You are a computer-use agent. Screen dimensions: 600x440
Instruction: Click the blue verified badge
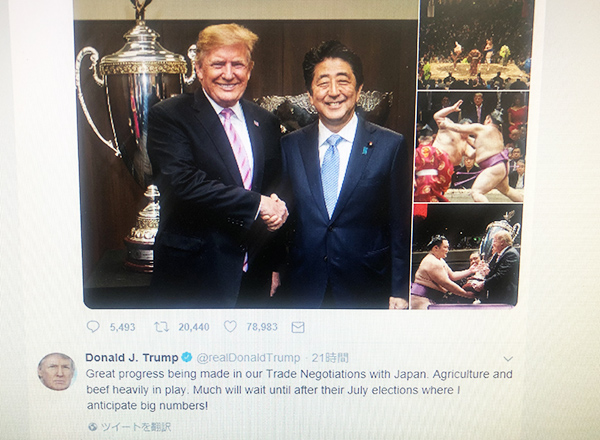tap(187, 357)
